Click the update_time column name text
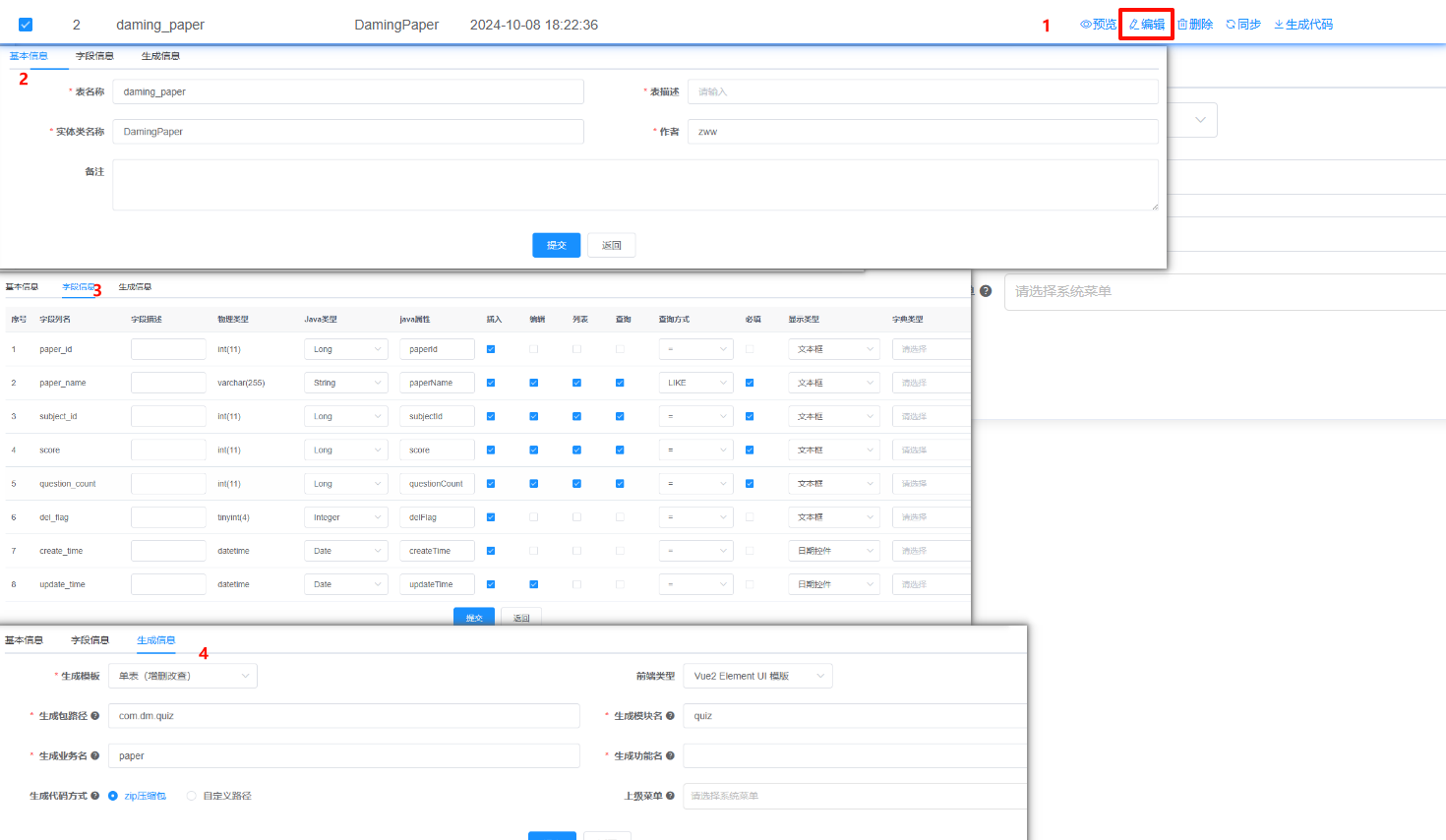1446x840 pixels. 62,584
